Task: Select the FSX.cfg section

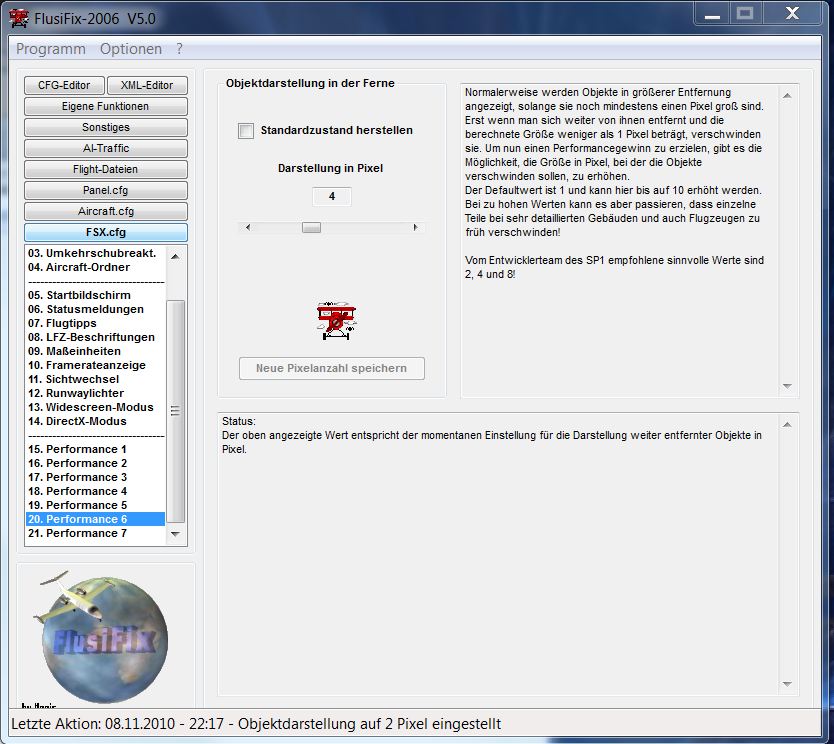Action: pos(105,232)
